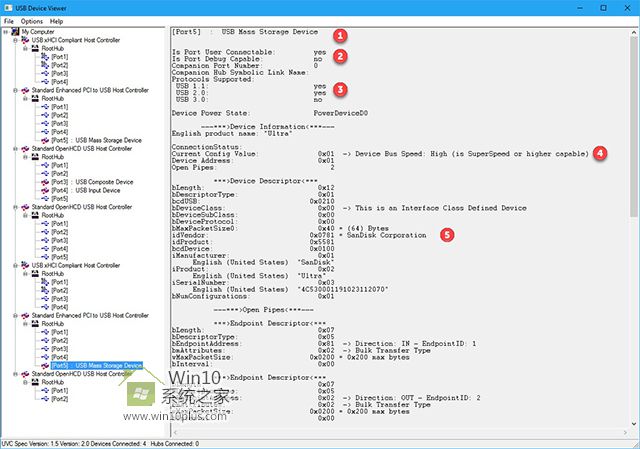Click the 'Direction: IN - EndpointID: 1' text

[x=416, y=344]
